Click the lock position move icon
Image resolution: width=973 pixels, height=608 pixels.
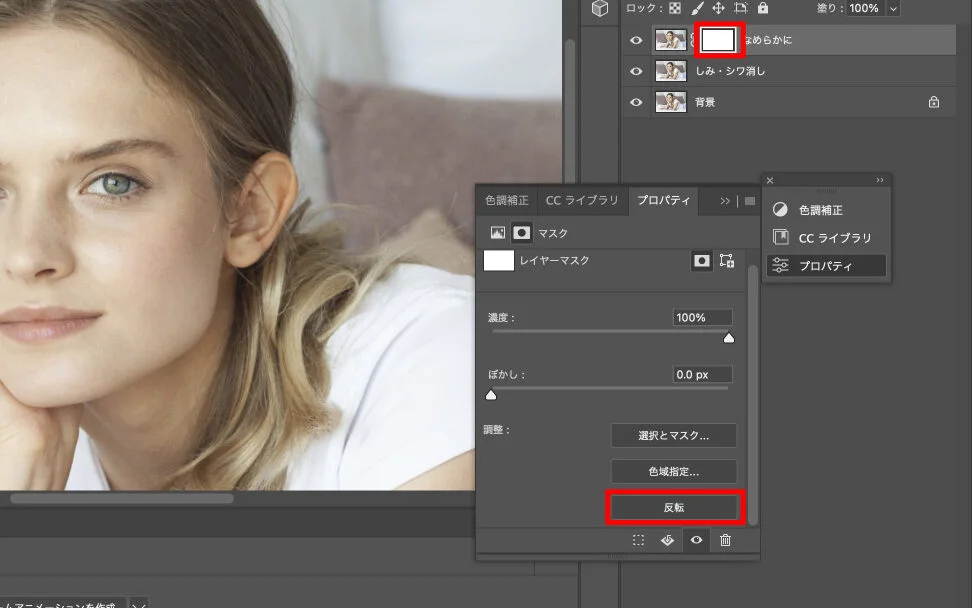(718, 8)
